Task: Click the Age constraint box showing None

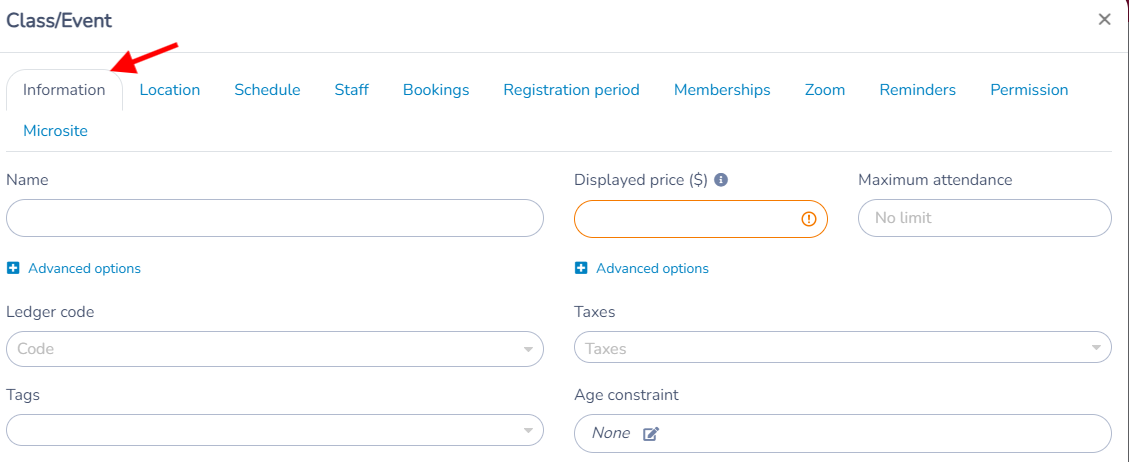Action: point(843,433)
